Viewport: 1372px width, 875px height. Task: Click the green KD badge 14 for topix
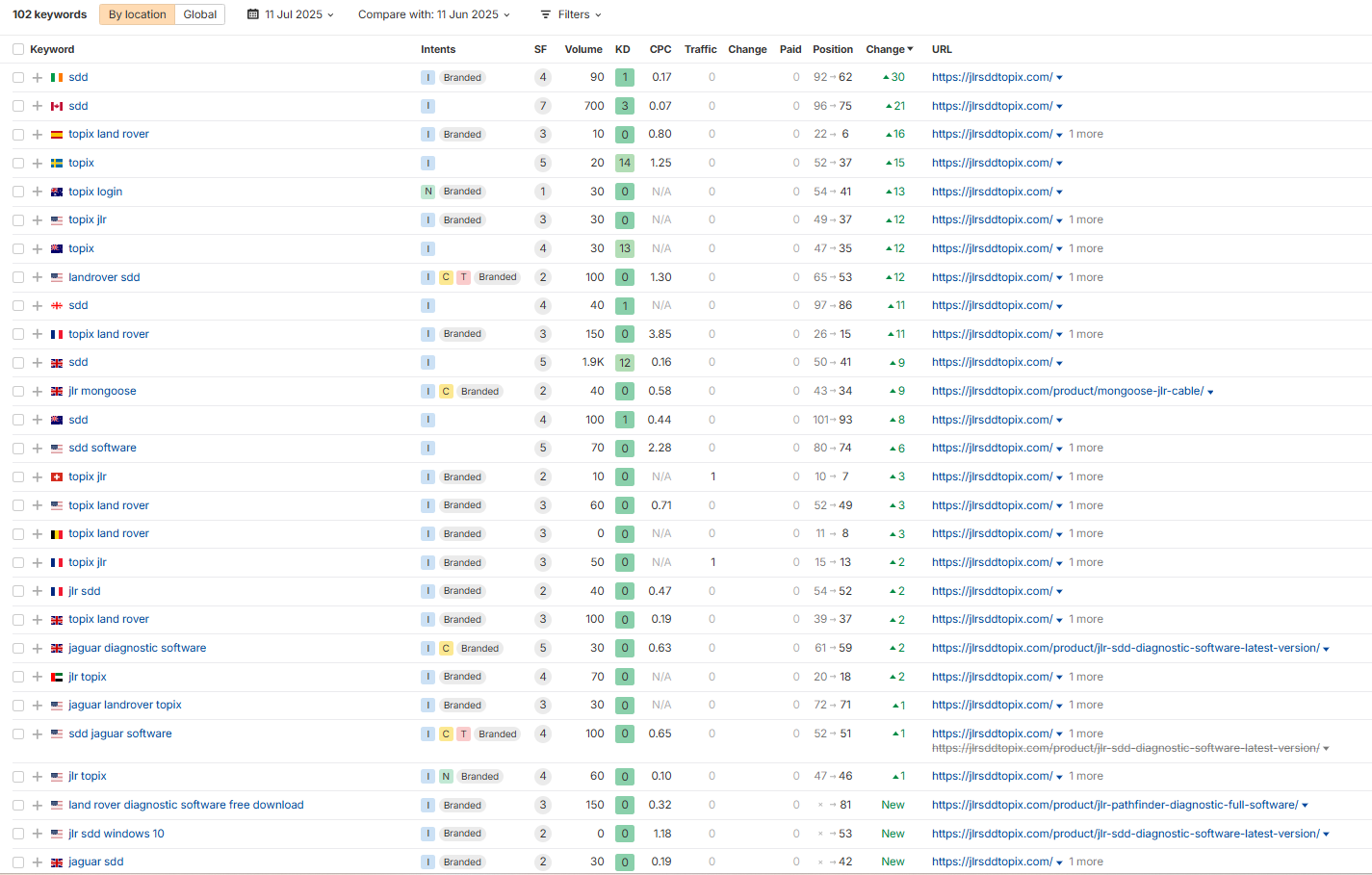[x=625, y=164]
